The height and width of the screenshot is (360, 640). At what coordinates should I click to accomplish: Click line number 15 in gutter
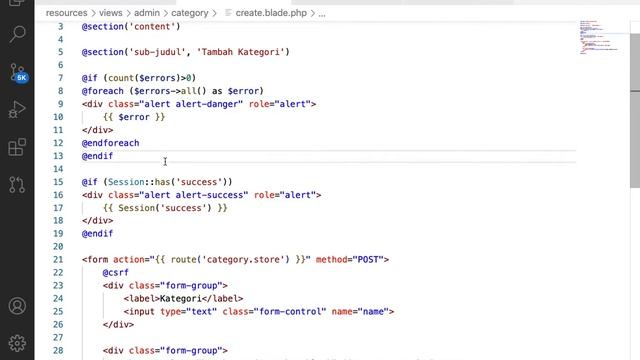pos(58,182)
